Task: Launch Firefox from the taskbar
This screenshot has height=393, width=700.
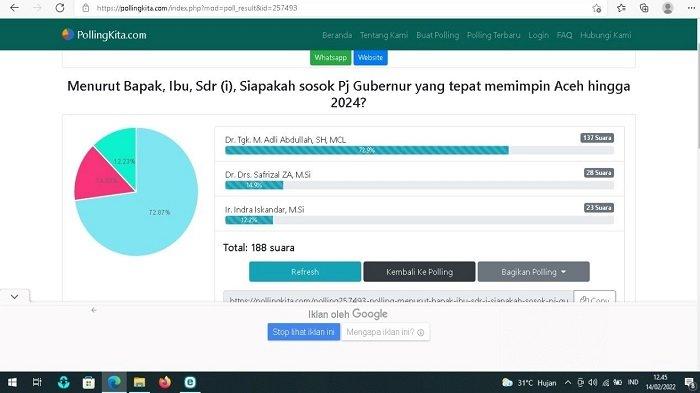Action: tap(165, 382)
